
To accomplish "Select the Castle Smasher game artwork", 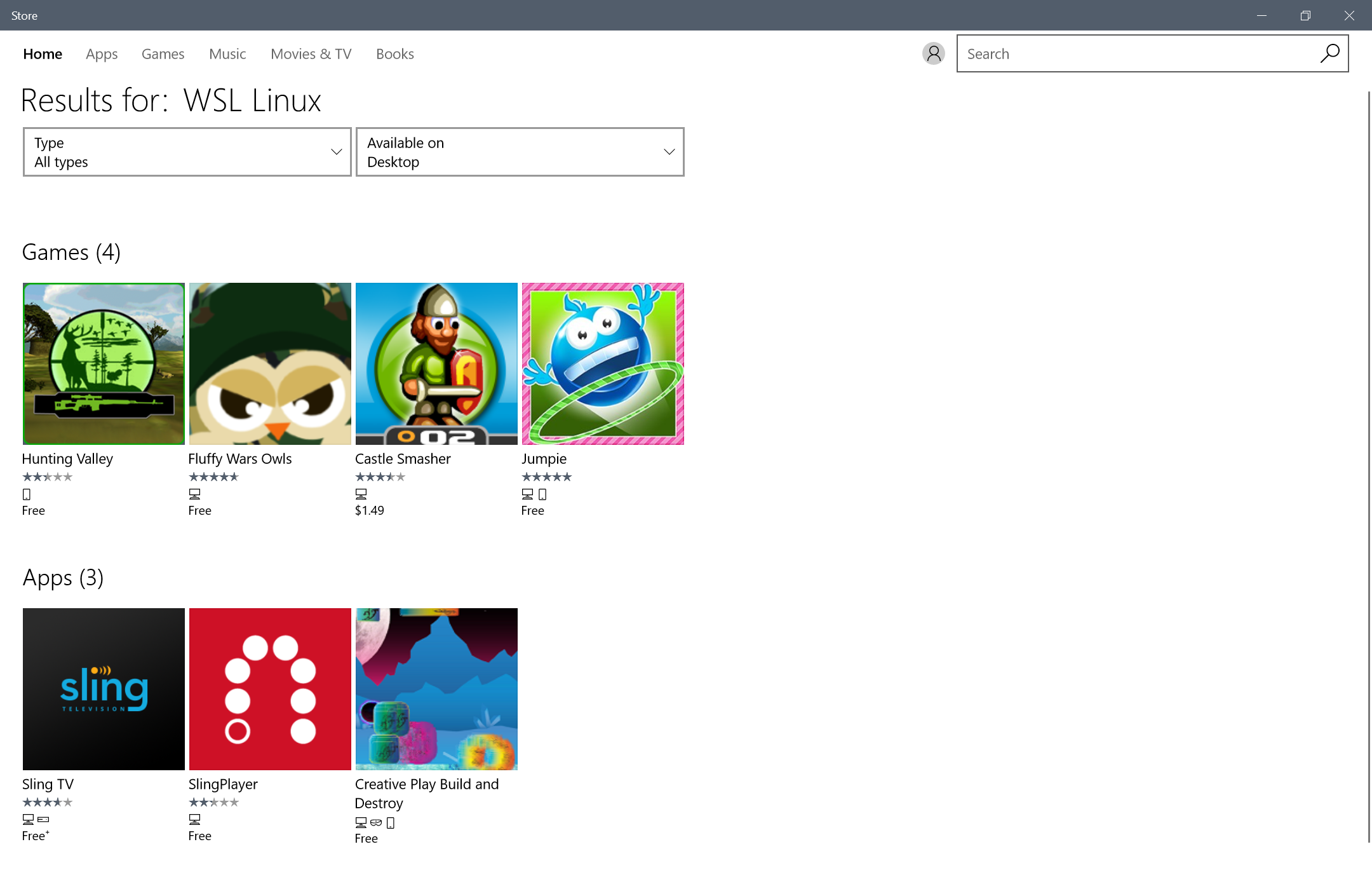I will pyautogui.click(x=436, y=364).
